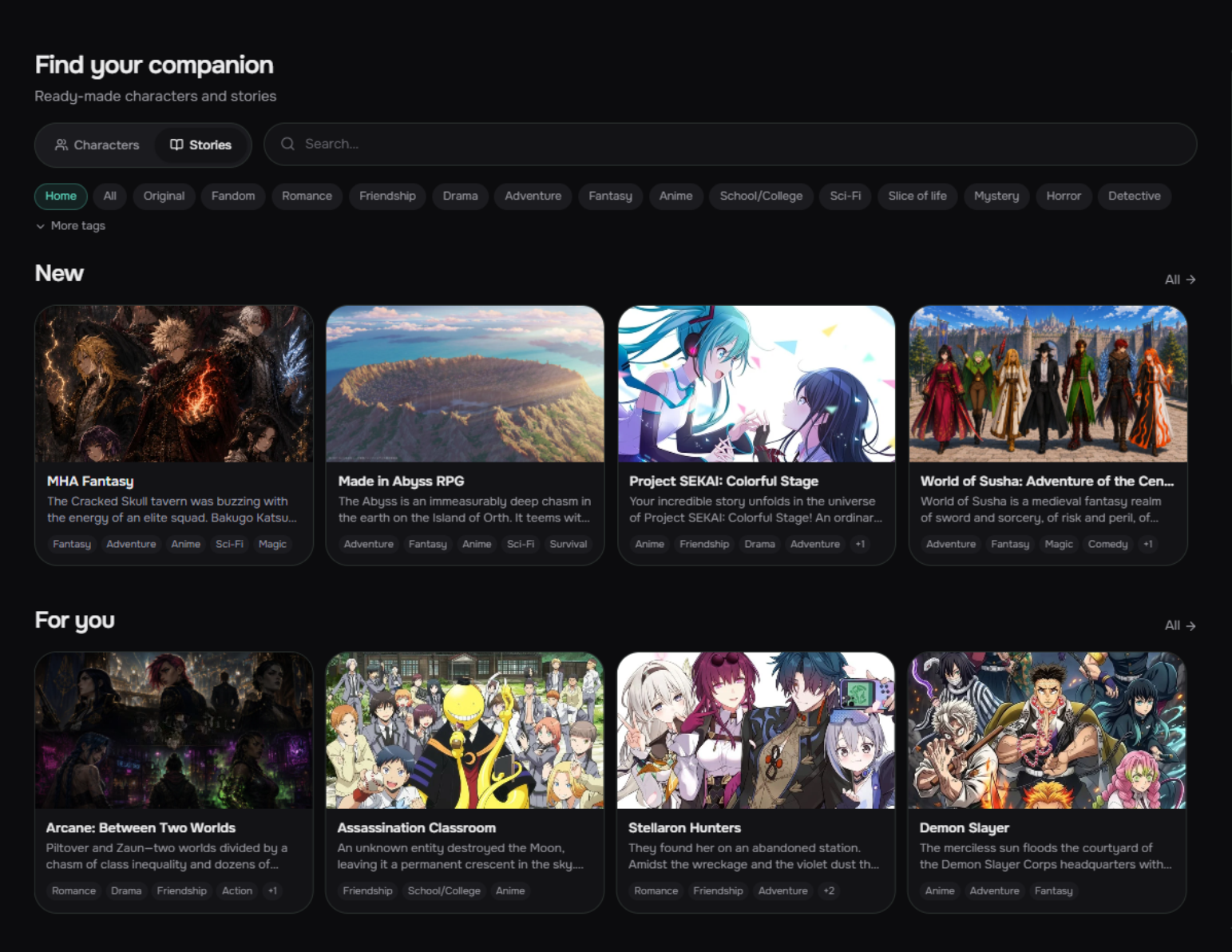Click 'An unknown entity destroyed the Moon' text
The image size is (1232, 952).
(x=460, y=856)
